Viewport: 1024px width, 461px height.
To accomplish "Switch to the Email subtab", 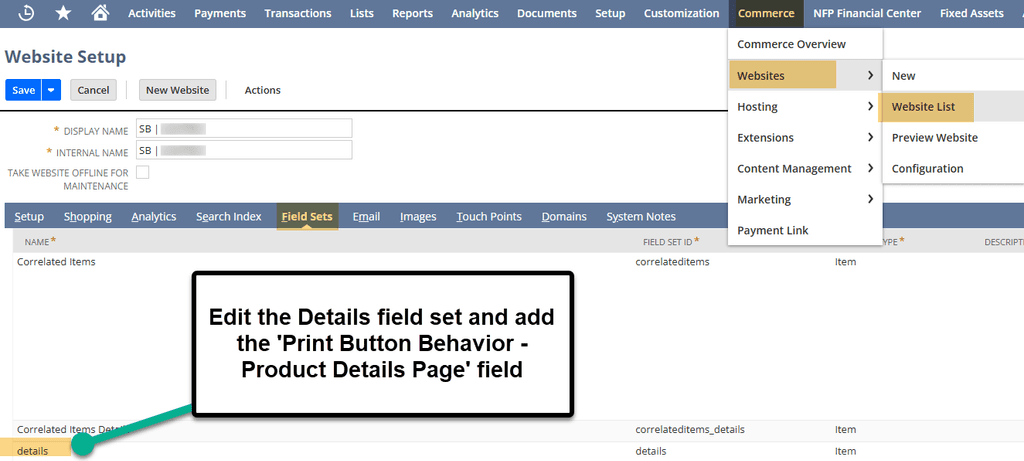I will tap(366, 216).
